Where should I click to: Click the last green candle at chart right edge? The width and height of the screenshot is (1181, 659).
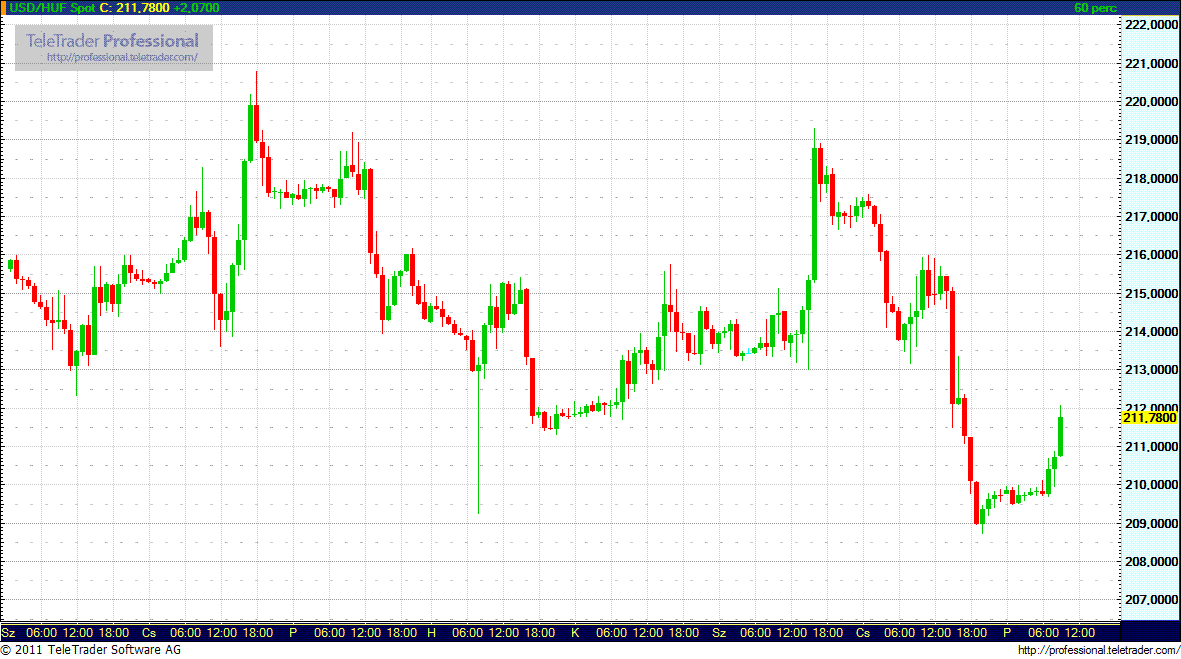(1060, 436)
